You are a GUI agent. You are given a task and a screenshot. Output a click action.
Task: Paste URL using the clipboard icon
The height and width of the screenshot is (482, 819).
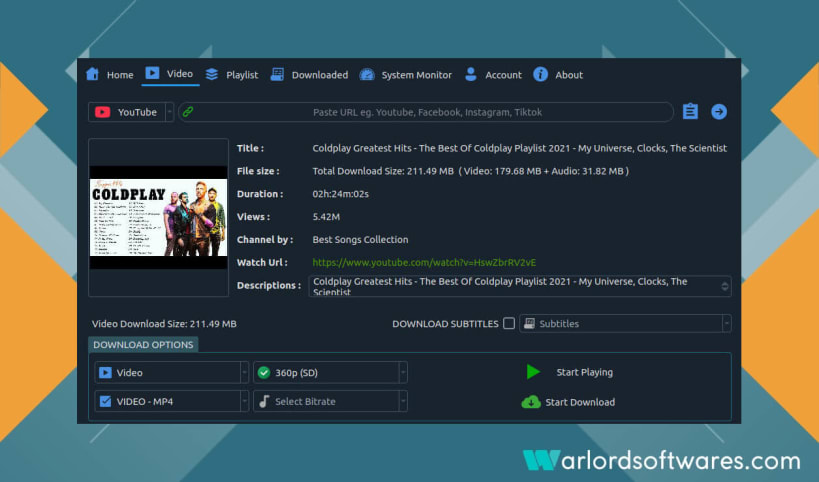(690, 111)
